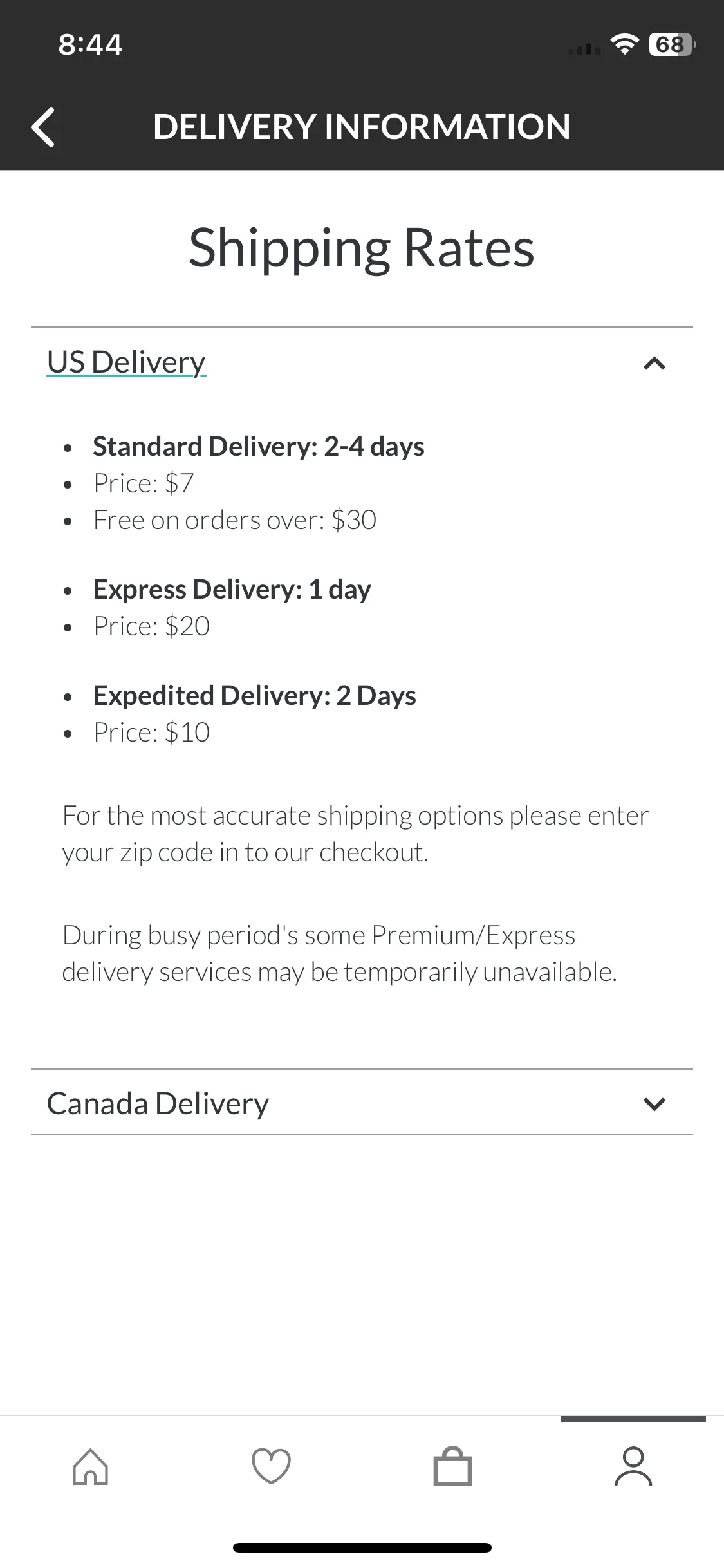This screenshot has width=724, height=1568.
Task: Open the account profile icon
Action: tap(633, 1467)
